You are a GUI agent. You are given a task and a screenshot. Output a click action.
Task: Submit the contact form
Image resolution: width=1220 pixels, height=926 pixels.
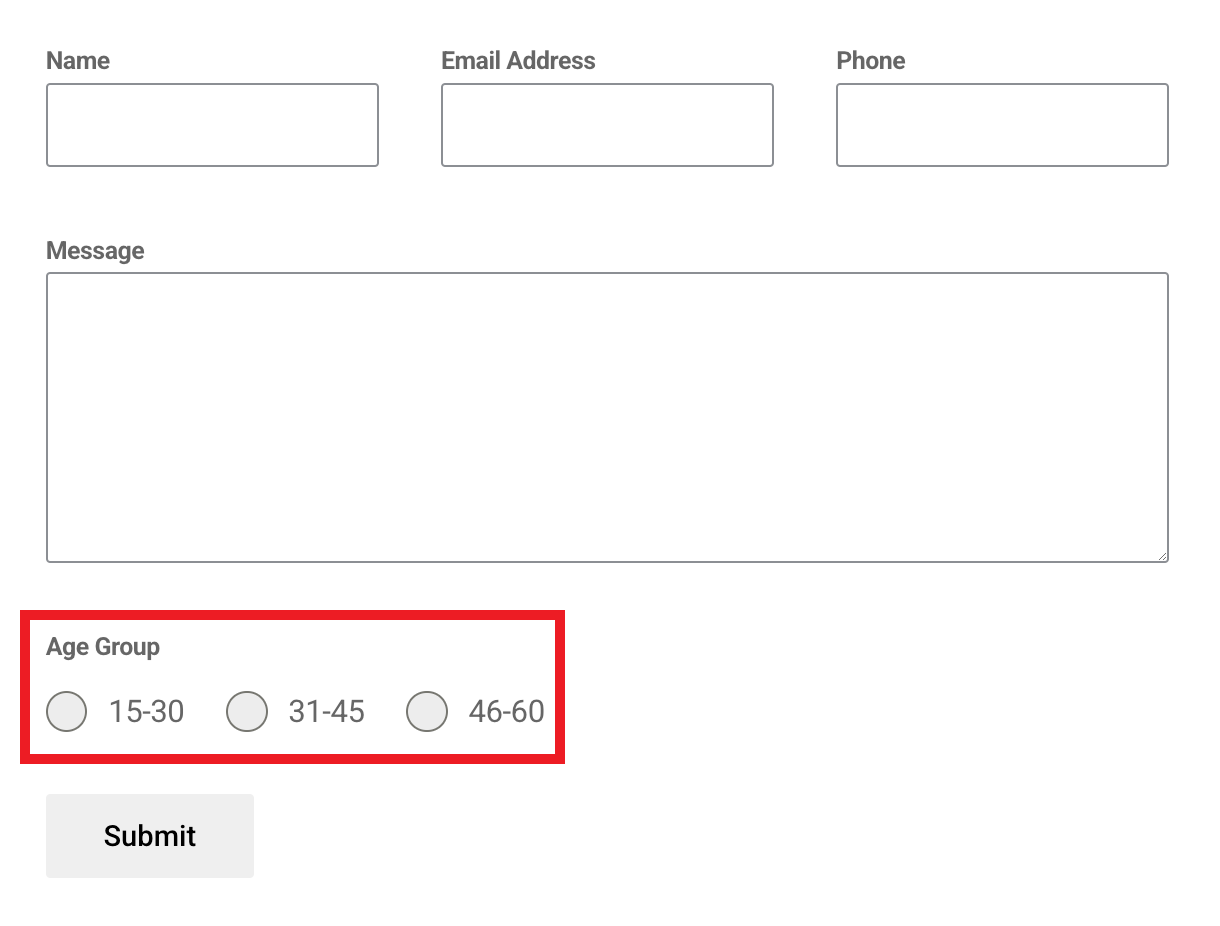150,836
